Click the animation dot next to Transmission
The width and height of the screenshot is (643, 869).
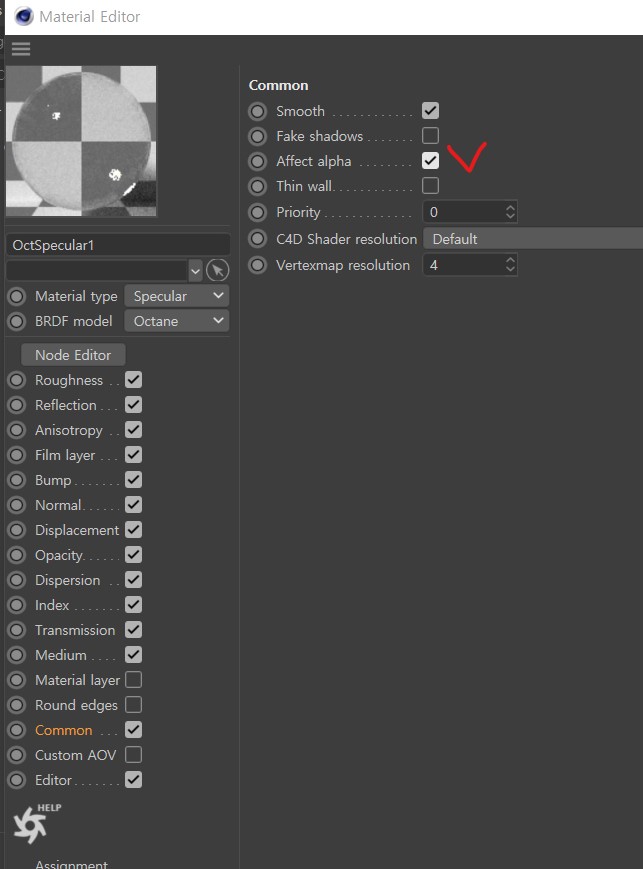[17, 630]
